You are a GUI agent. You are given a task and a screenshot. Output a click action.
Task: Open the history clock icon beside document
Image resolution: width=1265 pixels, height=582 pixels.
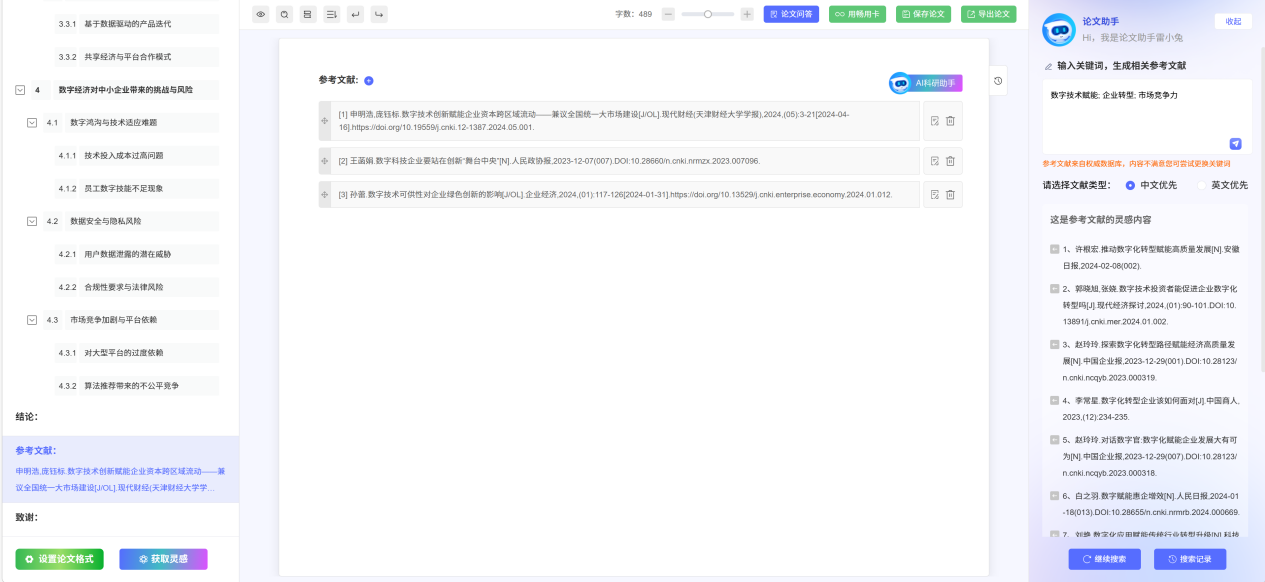tap(998, 82)
